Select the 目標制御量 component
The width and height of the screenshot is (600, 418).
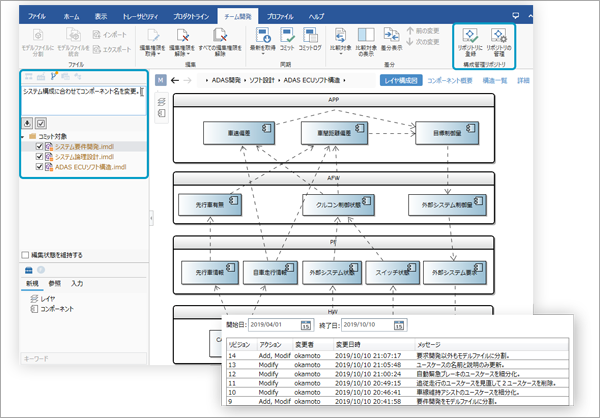(447, 133)
